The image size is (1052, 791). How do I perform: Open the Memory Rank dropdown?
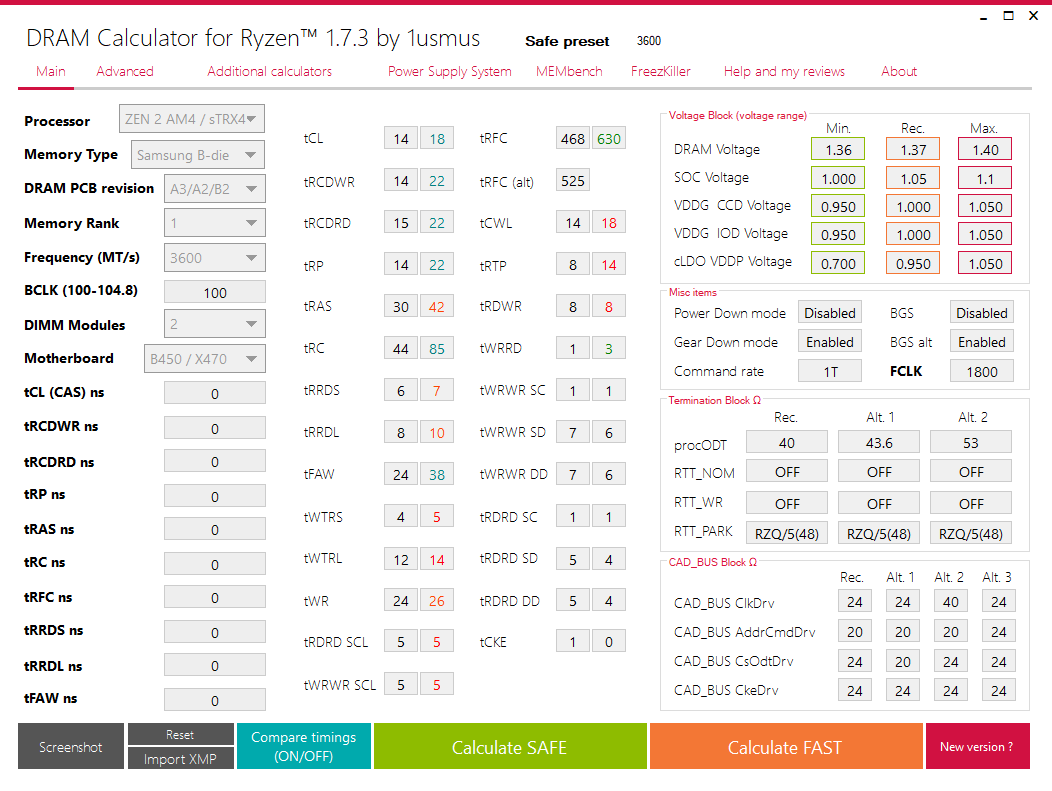coord(214,223)
